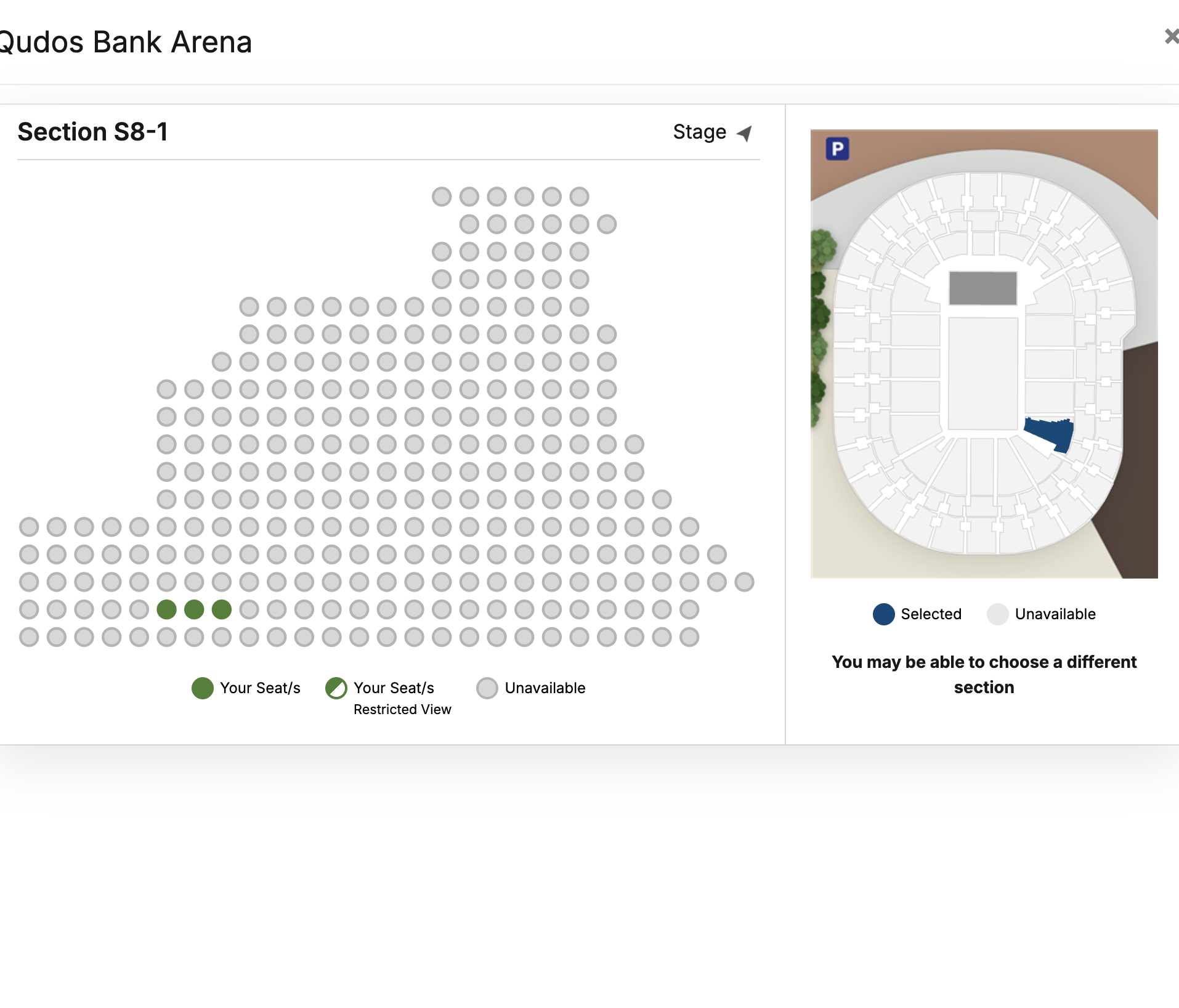
Task: Select the last green selected seat
Action: [222, 609]
